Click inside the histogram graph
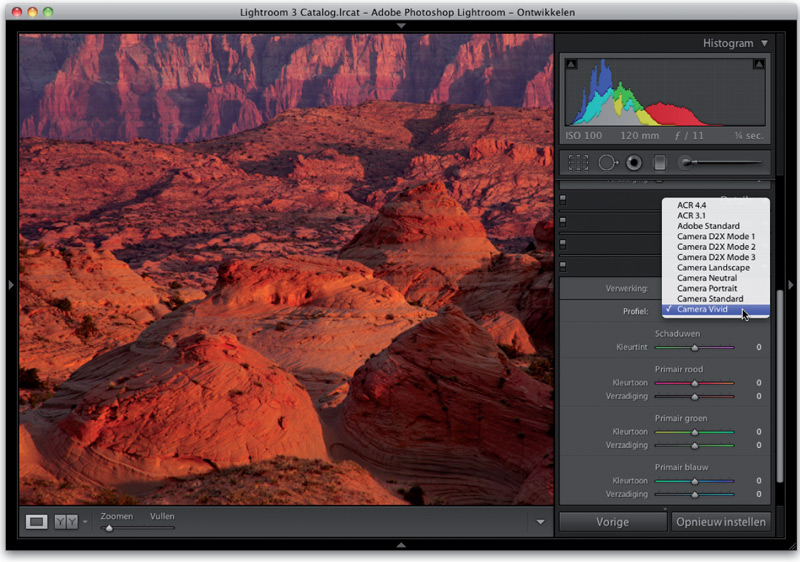The width and height of the screenshot is (800, 562). (x=665, y=92)
